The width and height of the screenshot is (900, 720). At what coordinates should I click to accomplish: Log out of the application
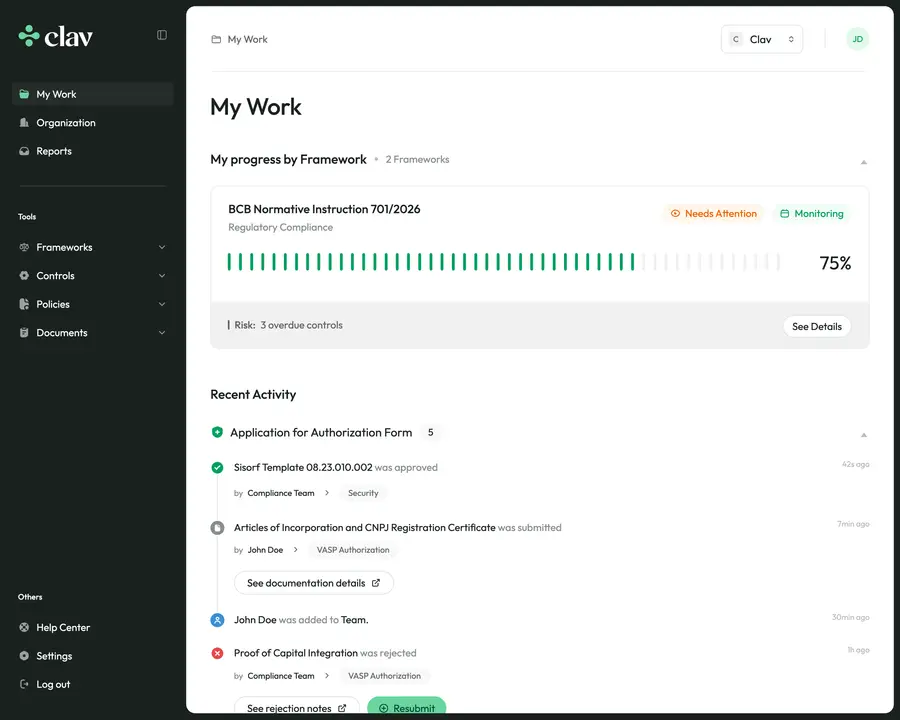pyautogui.click(x=53, y=684)
